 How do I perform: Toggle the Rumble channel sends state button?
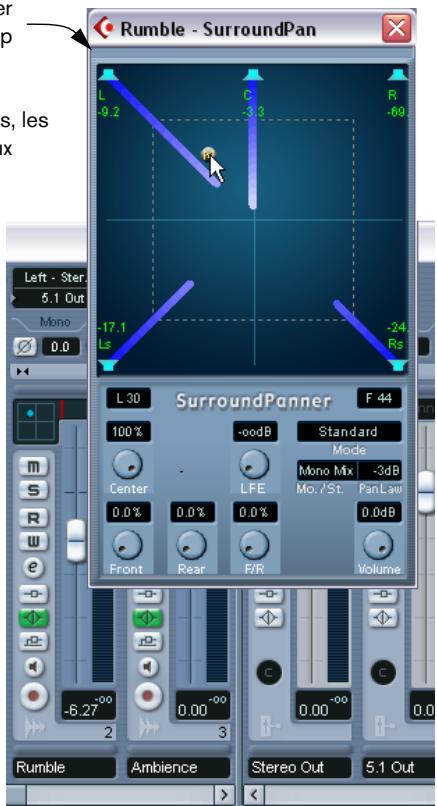[33, 641]
